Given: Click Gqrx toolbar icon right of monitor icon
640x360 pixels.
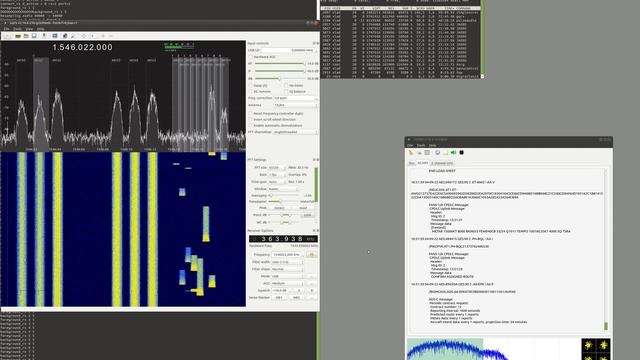Looking at the screenshot, I should click(64, 36).
